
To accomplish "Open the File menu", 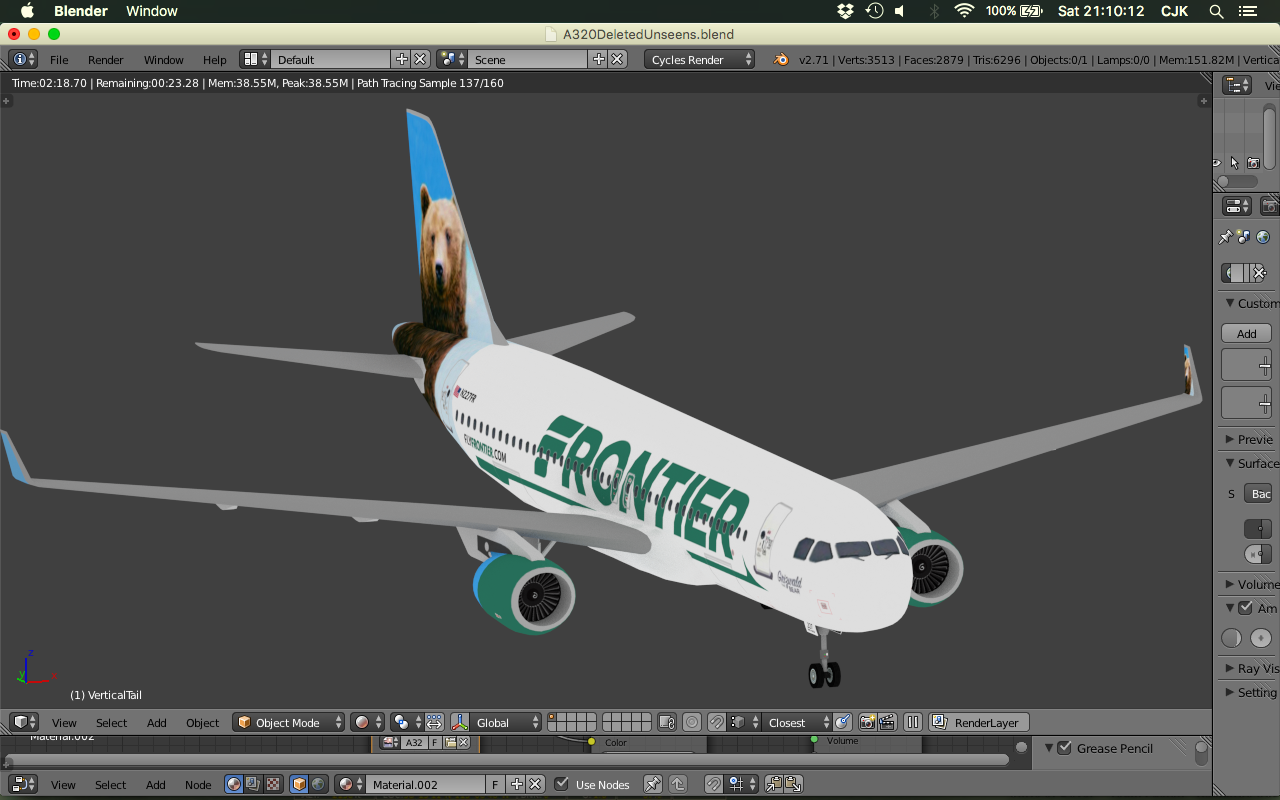I will pos(59,60).
